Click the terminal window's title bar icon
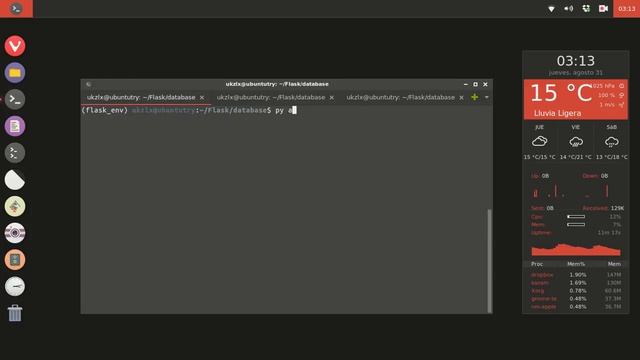Image resolution: width=640 pixels, height=360 pixels. point(89,84)
